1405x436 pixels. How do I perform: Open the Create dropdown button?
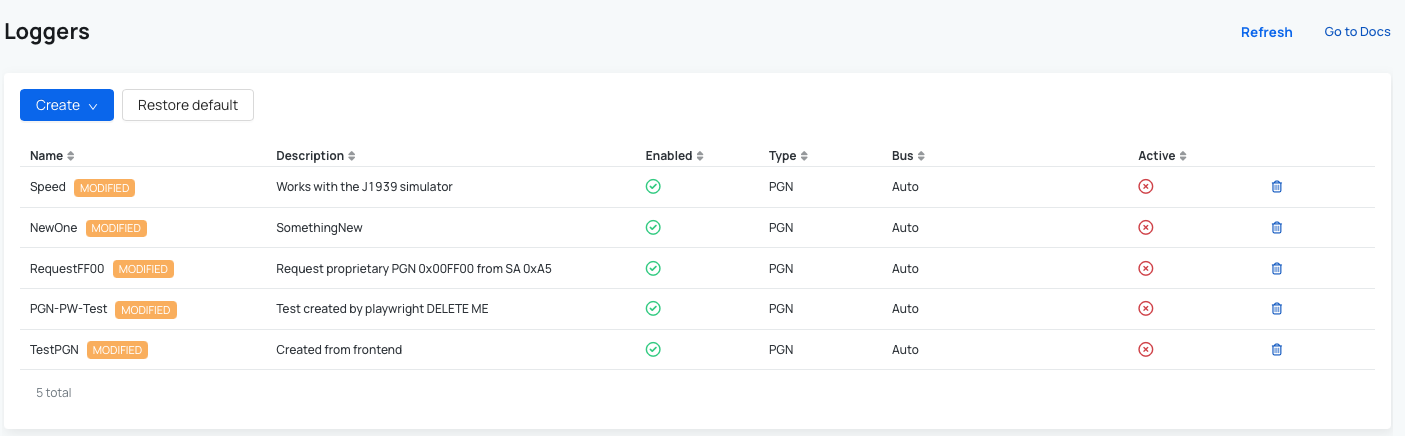(67, 105)
